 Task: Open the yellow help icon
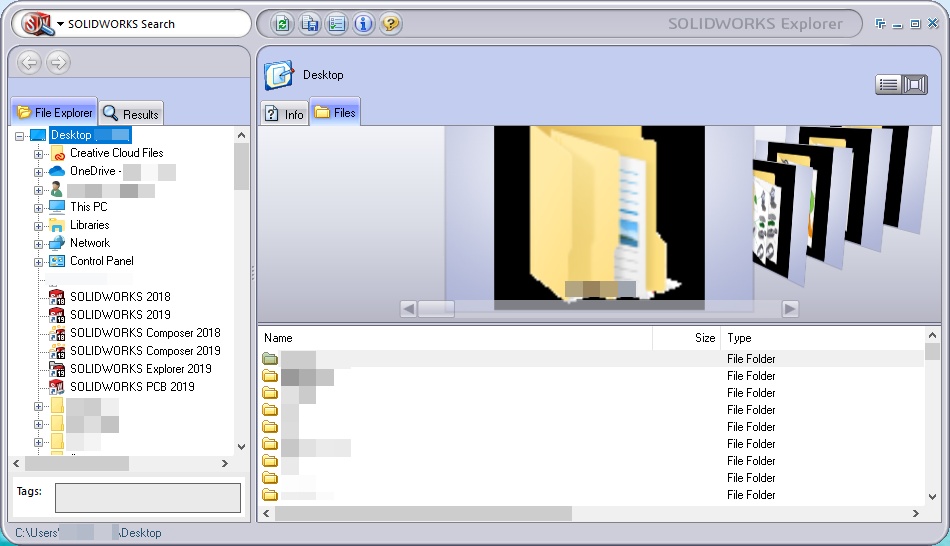[x=391, y=24]
